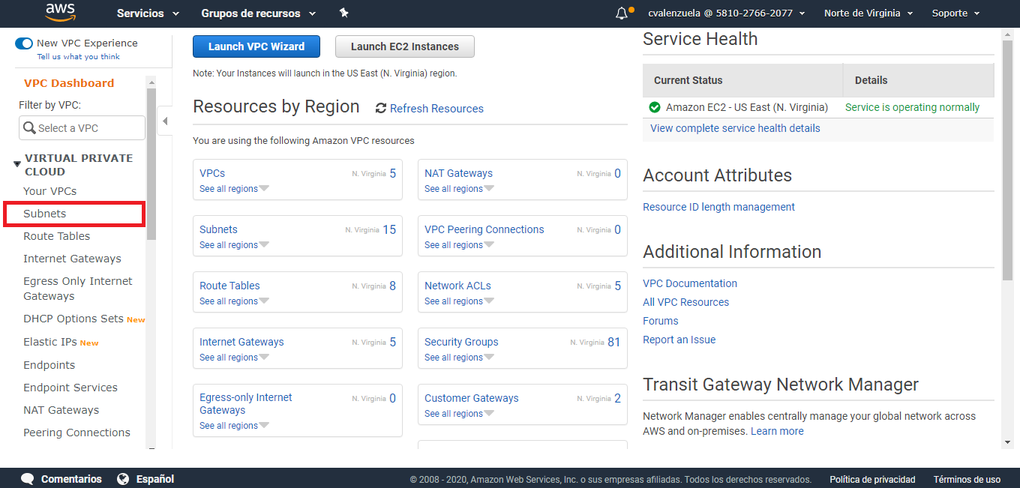Expand See all regions under Egress-only Internet Gateways

[x=234, y=426]
